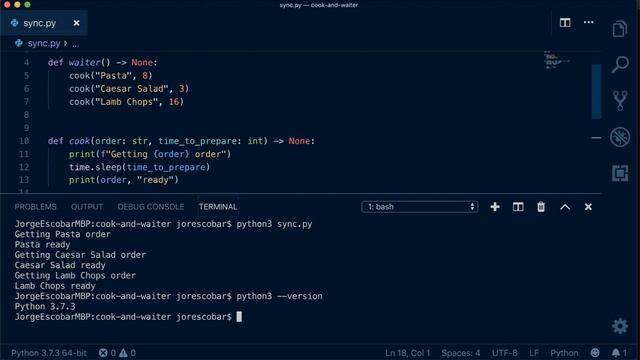
Task: Click the 'def waiter()' line in the editor
Action: (102, 62)
